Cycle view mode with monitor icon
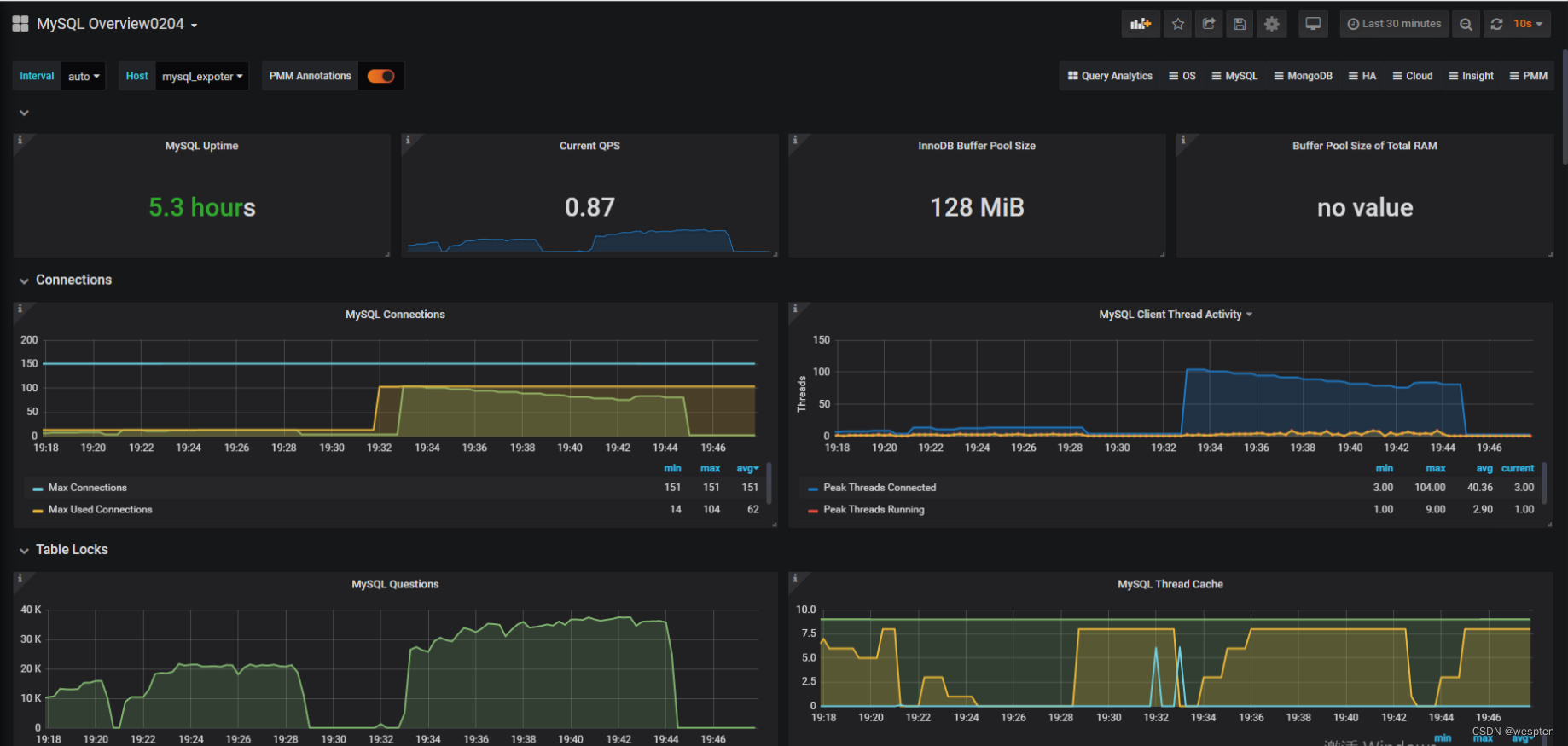The image size is (1568, 746). [1313, 24]
